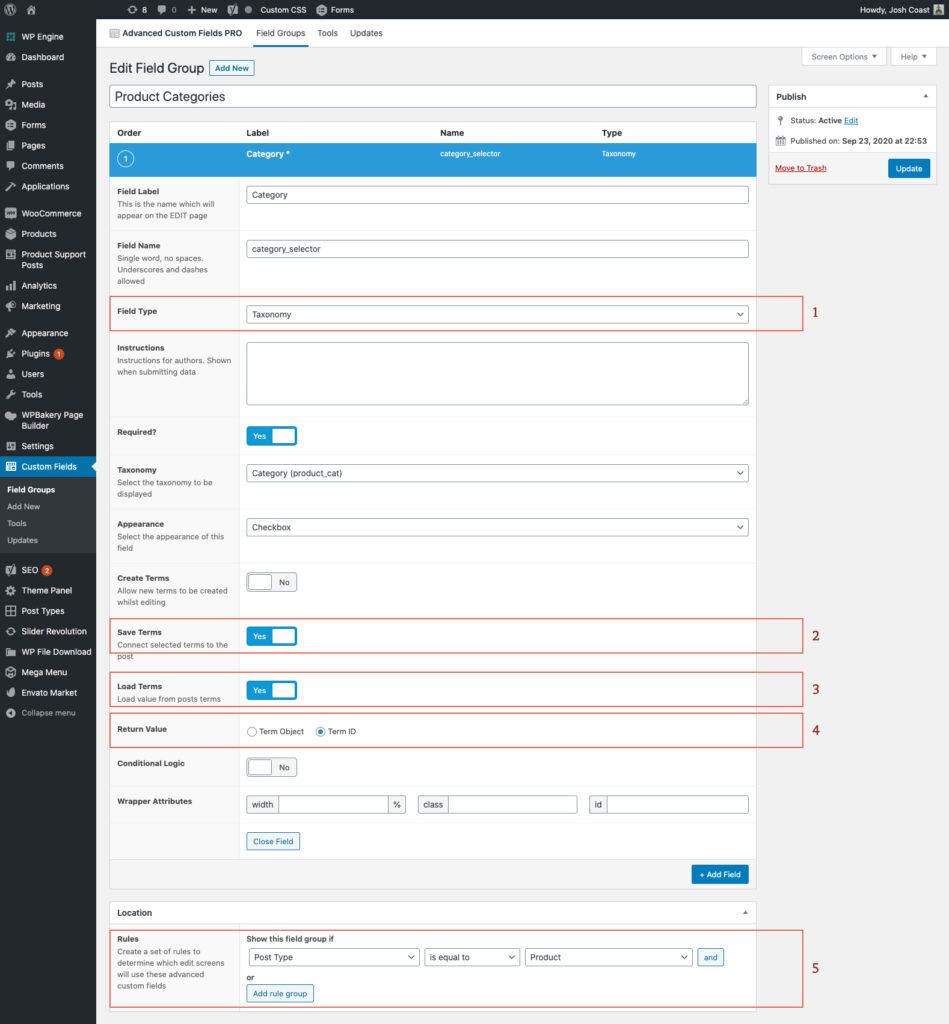The width and height of the screenshot is (949, 1024).
Task: Click the Add rule group button
Action: pyautogui.click(x=280, y=993)
